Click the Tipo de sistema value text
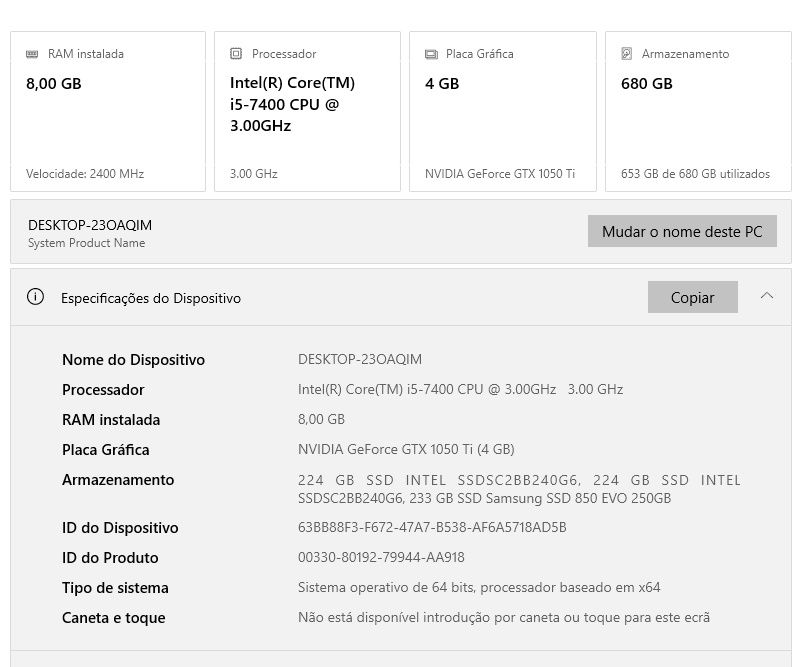Screen dimensions: 809x667 pyautogui.click(x=479, y=587)
